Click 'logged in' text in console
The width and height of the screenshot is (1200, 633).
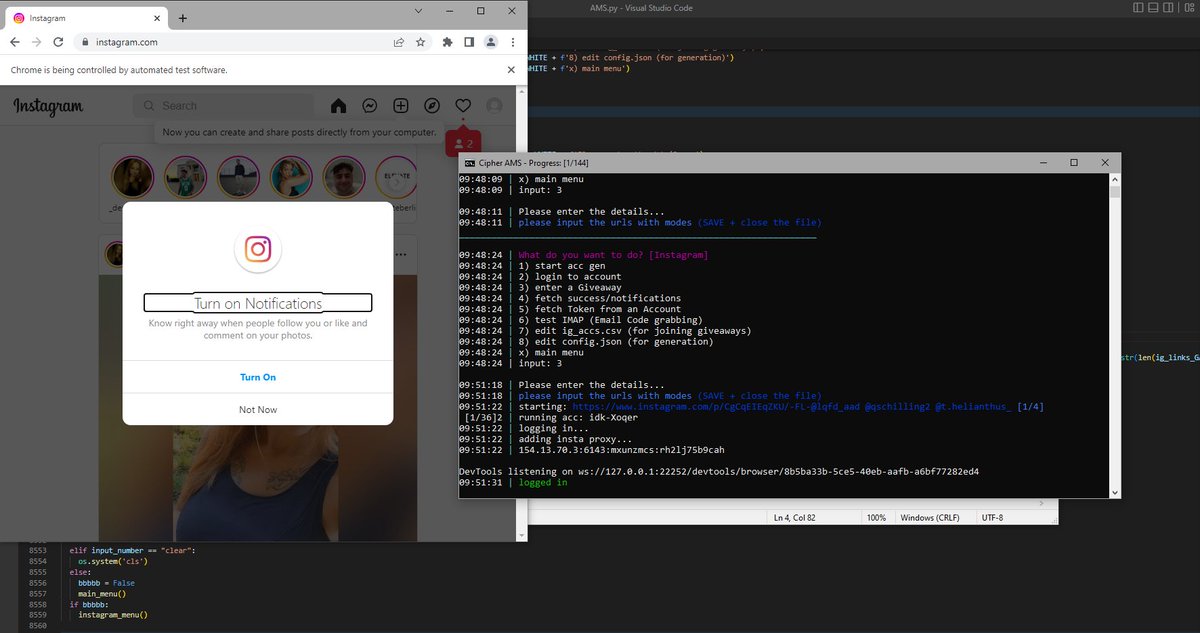pyautogui.click(x=543, y=483)
